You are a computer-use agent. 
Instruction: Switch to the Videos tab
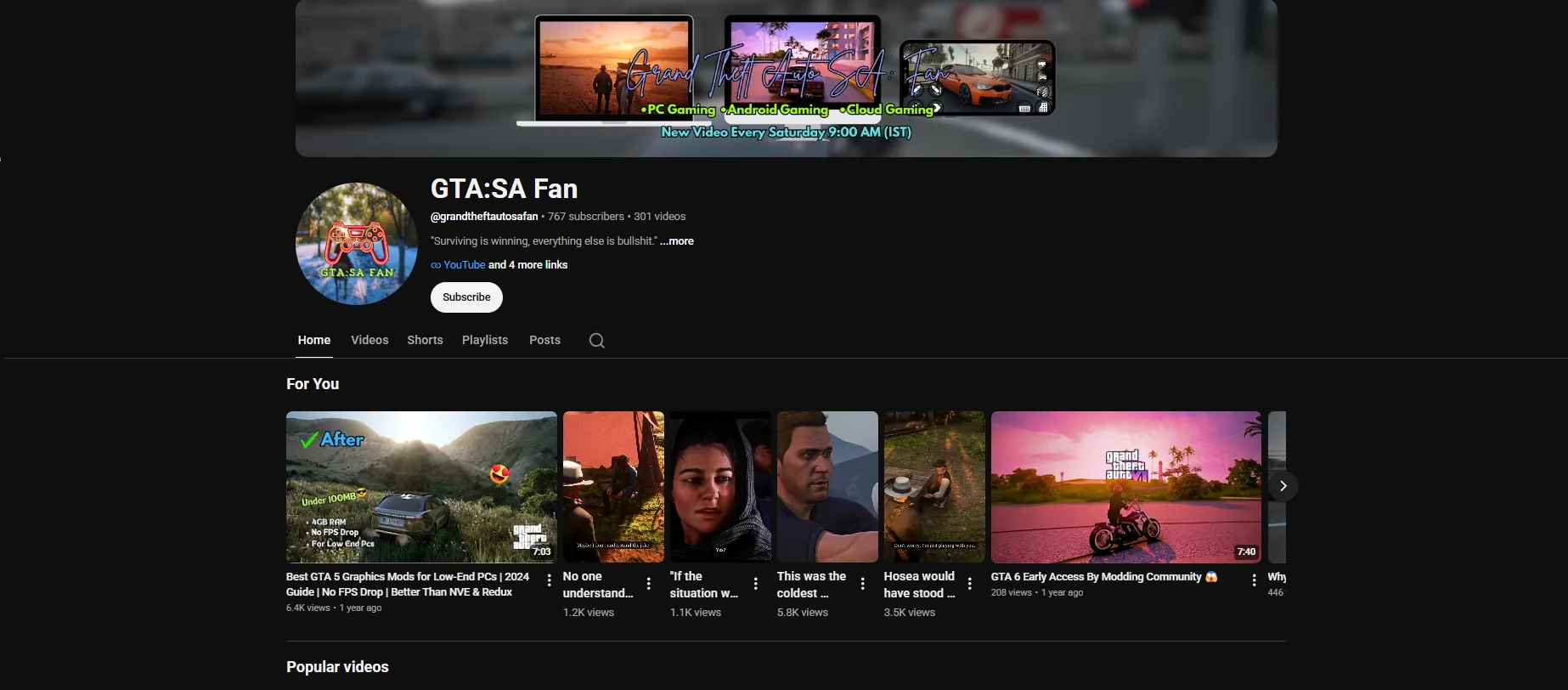pyautogui.click(x=369, y=340)
